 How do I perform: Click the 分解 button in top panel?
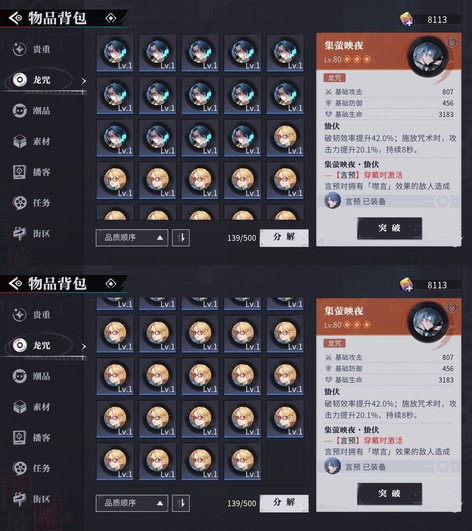coord(284,238)
